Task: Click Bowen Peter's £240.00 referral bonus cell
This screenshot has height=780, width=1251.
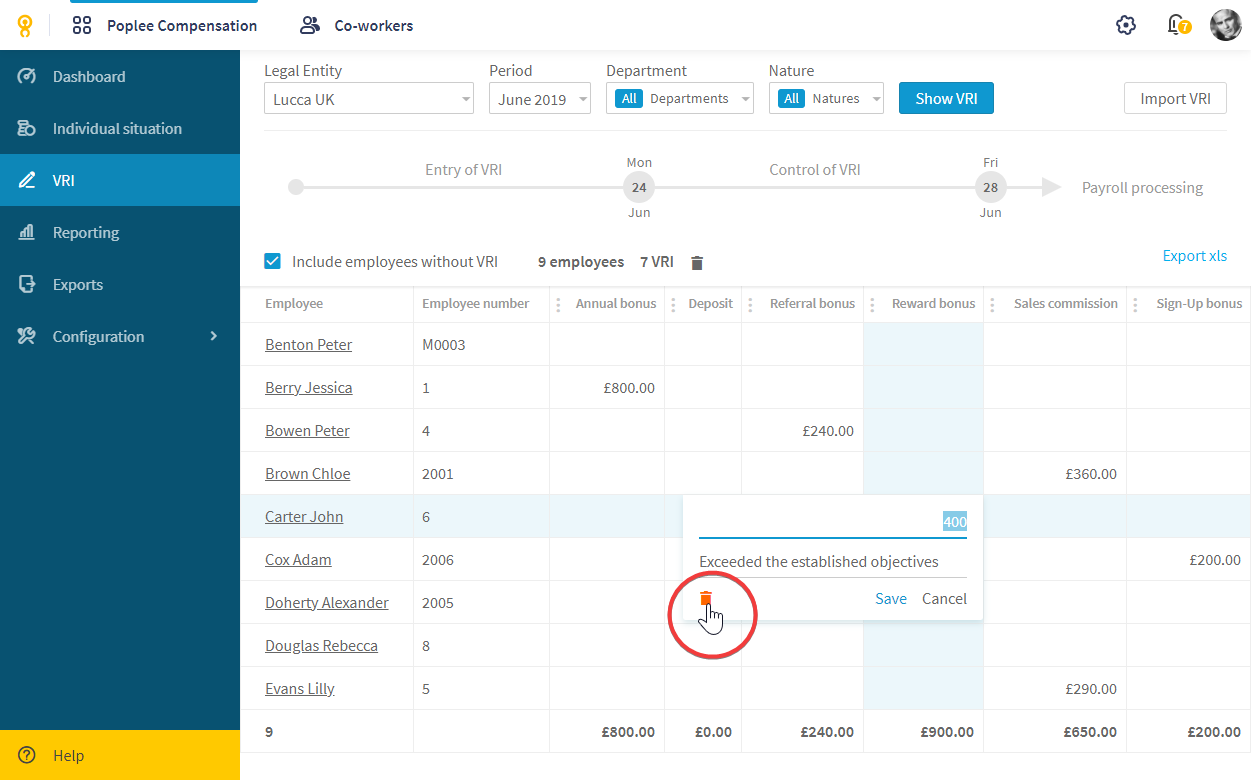Action: tap(803, 431)
